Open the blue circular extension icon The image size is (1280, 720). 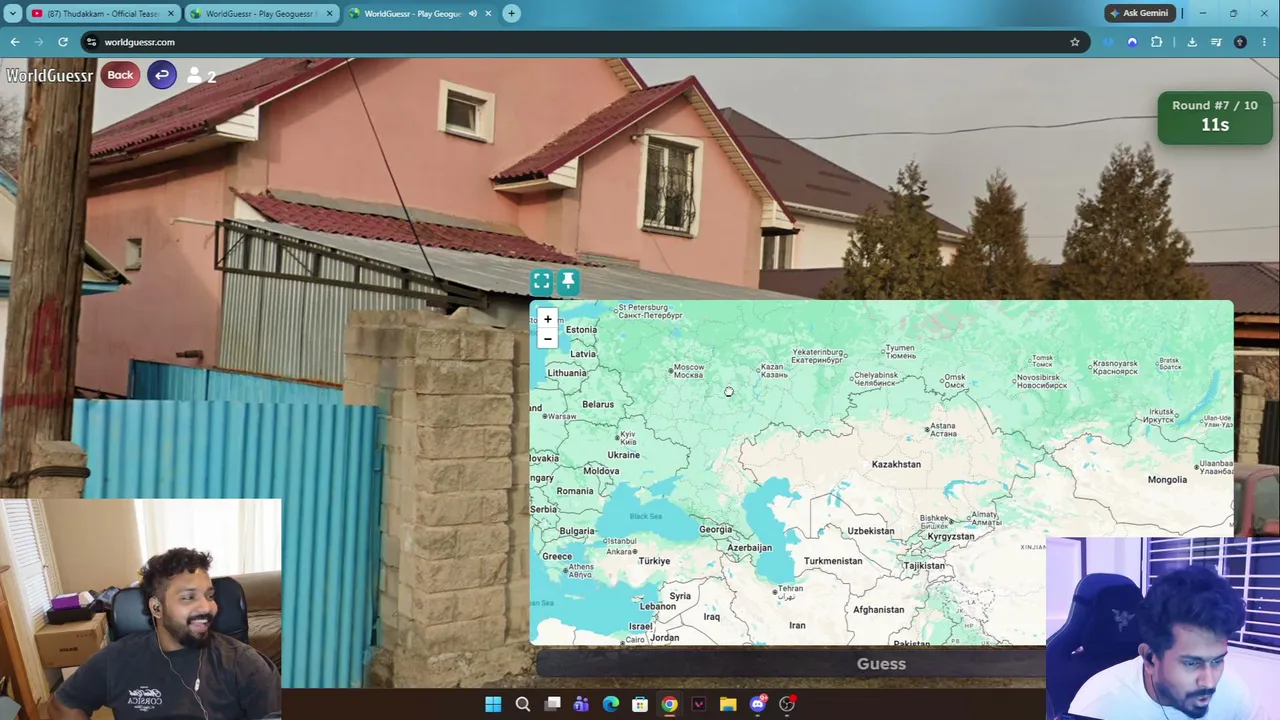(x=1132, y=42)
